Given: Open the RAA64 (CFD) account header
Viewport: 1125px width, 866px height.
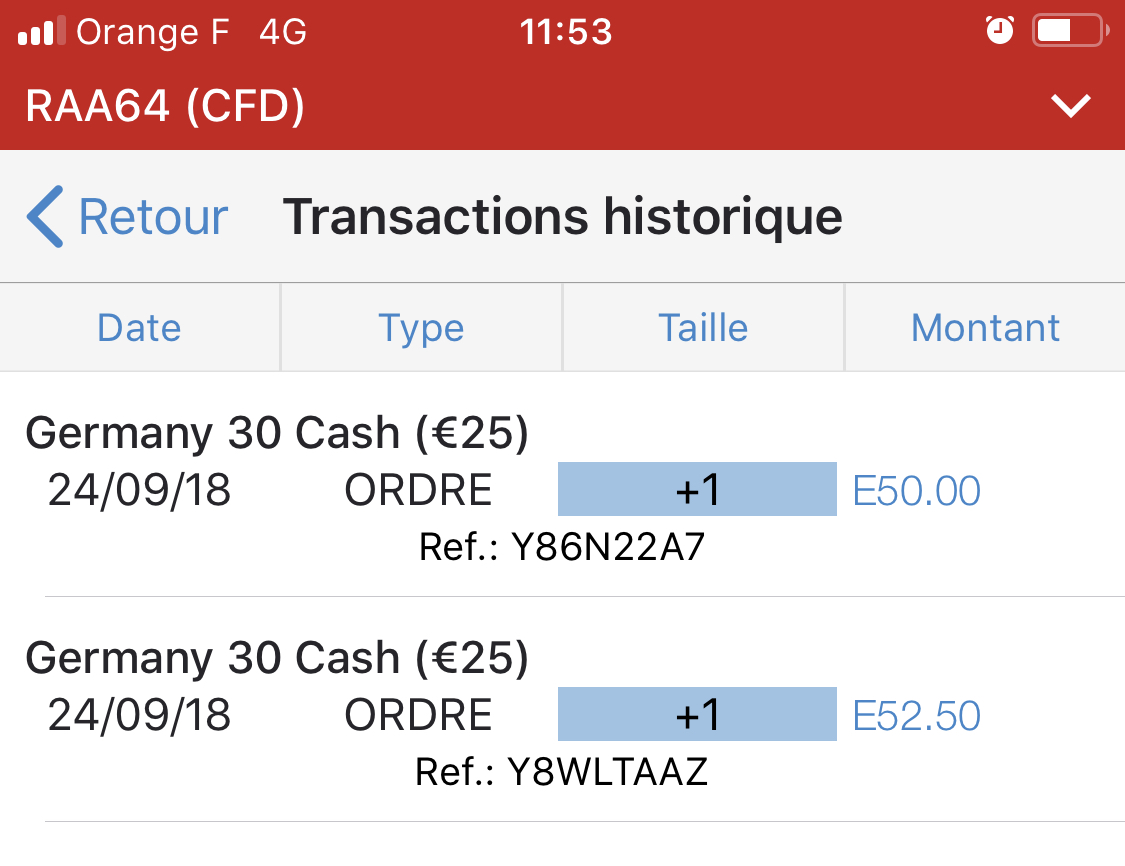Looking at the screenshot, I should pos(165,106).
